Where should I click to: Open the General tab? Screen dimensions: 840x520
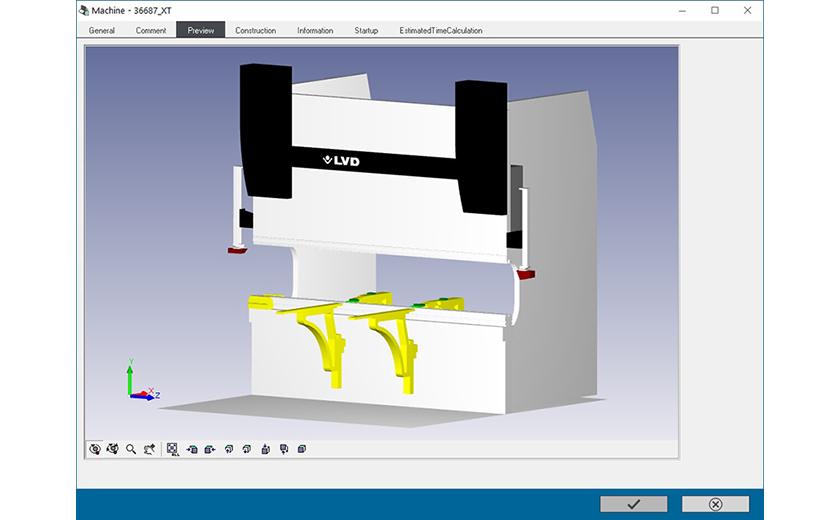[x=101, y=30]
